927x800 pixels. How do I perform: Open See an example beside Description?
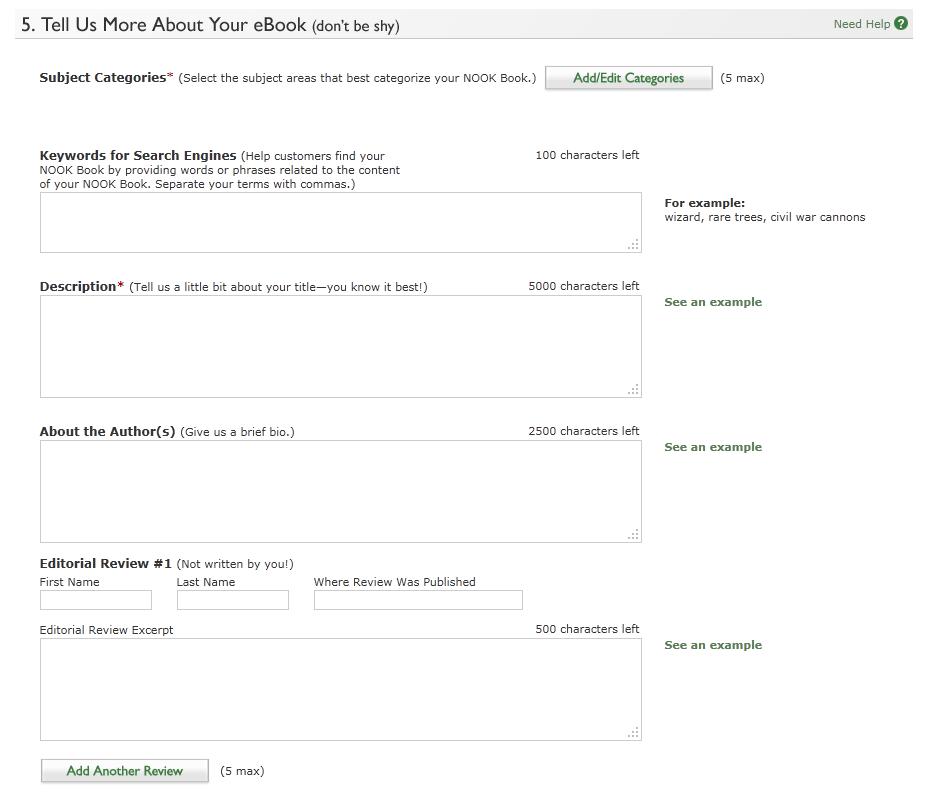[713, 302]
